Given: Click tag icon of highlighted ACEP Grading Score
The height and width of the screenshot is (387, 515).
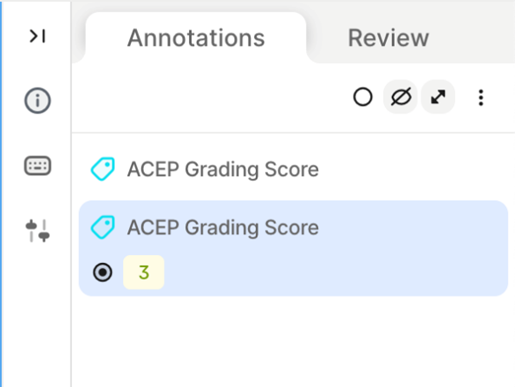Looking at the screenshot, I should tap(103, 227).
